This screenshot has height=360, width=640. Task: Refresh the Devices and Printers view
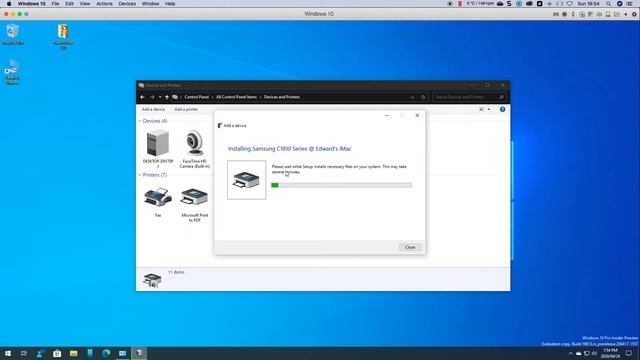(x=423, y=97)
